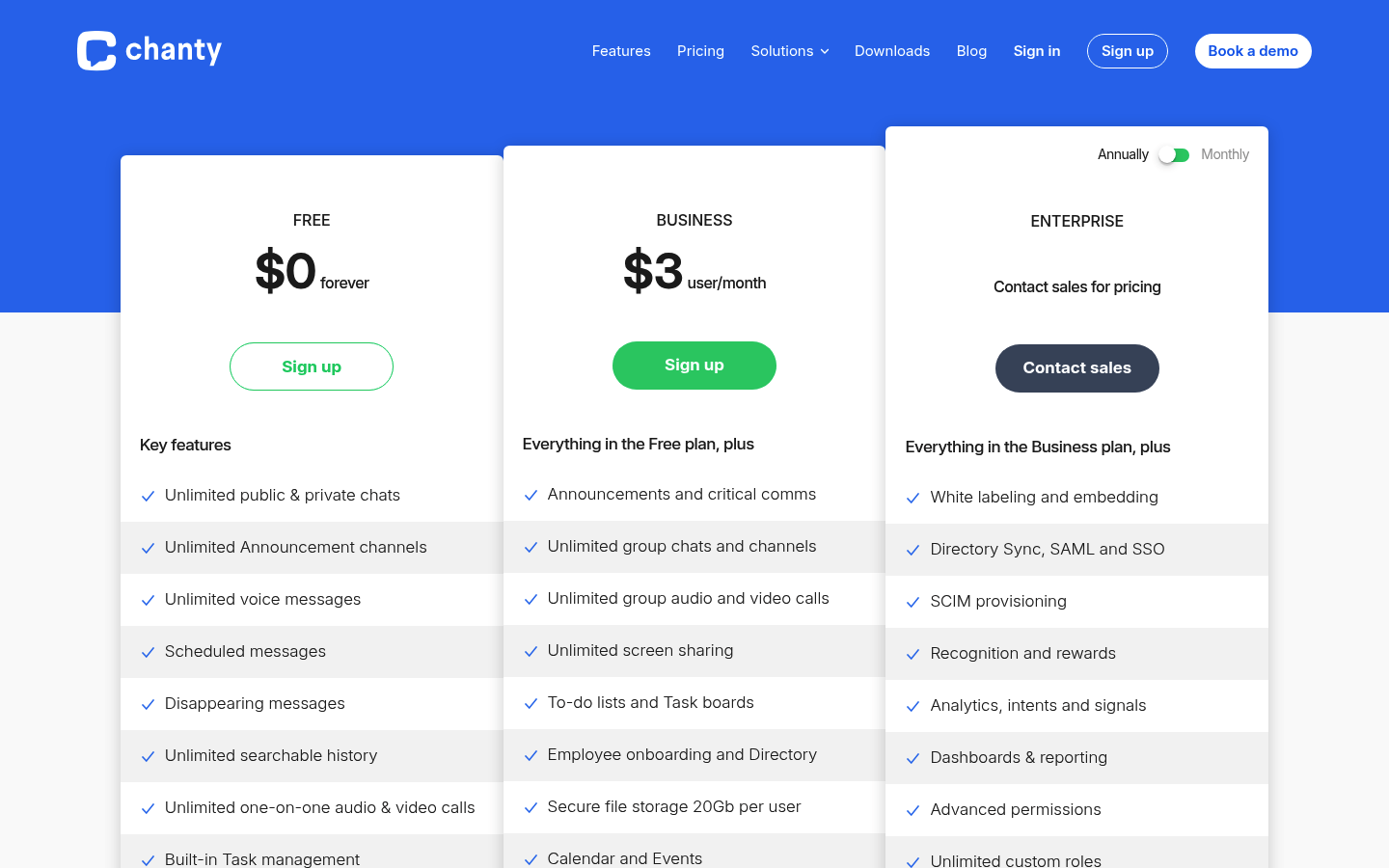
Task: Click checkmark beside Dashboards & reporting
Action: tap(912, 759)
